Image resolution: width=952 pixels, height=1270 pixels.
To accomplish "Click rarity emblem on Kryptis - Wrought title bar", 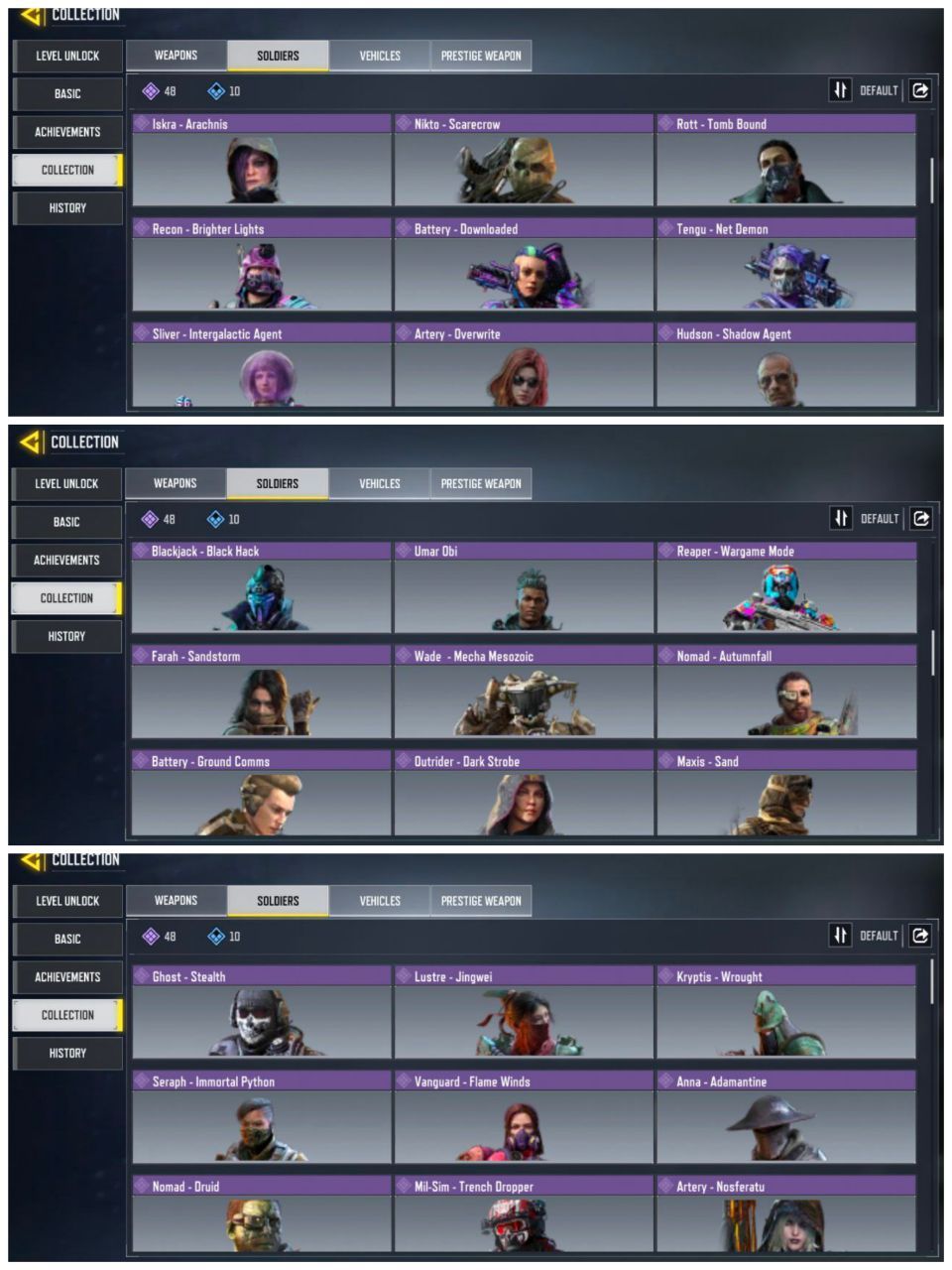I will pos(665,976).
